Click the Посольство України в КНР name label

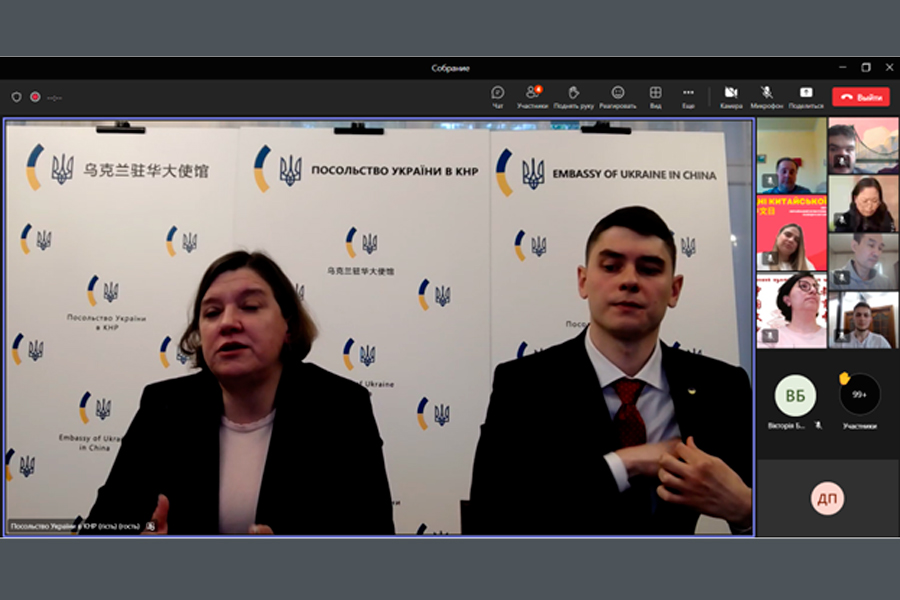pos(75,526)
